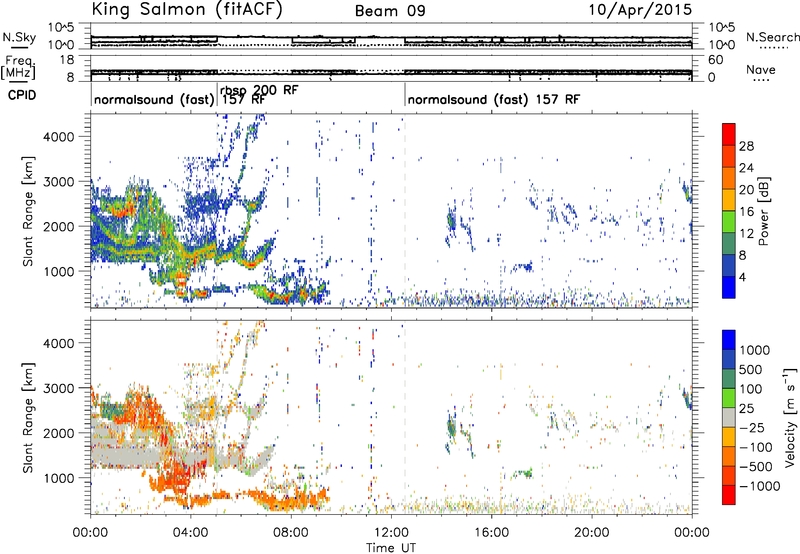Select the dark green 100–500 Velocity segment
This screenshot has width=800, height=554.
[x=729, y=379]
